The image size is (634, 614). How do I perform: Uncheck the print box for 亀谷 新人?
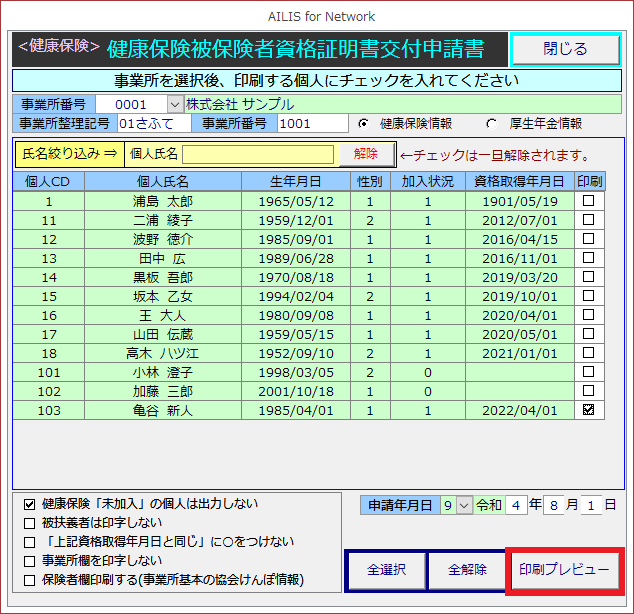(589, 410)
